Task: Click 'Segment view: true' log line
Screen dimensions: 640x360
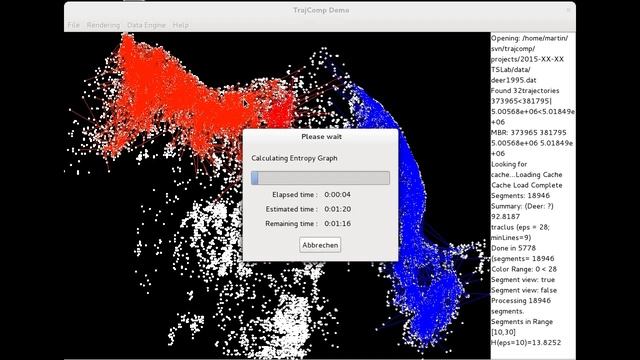Action: (x=523, y=280)
